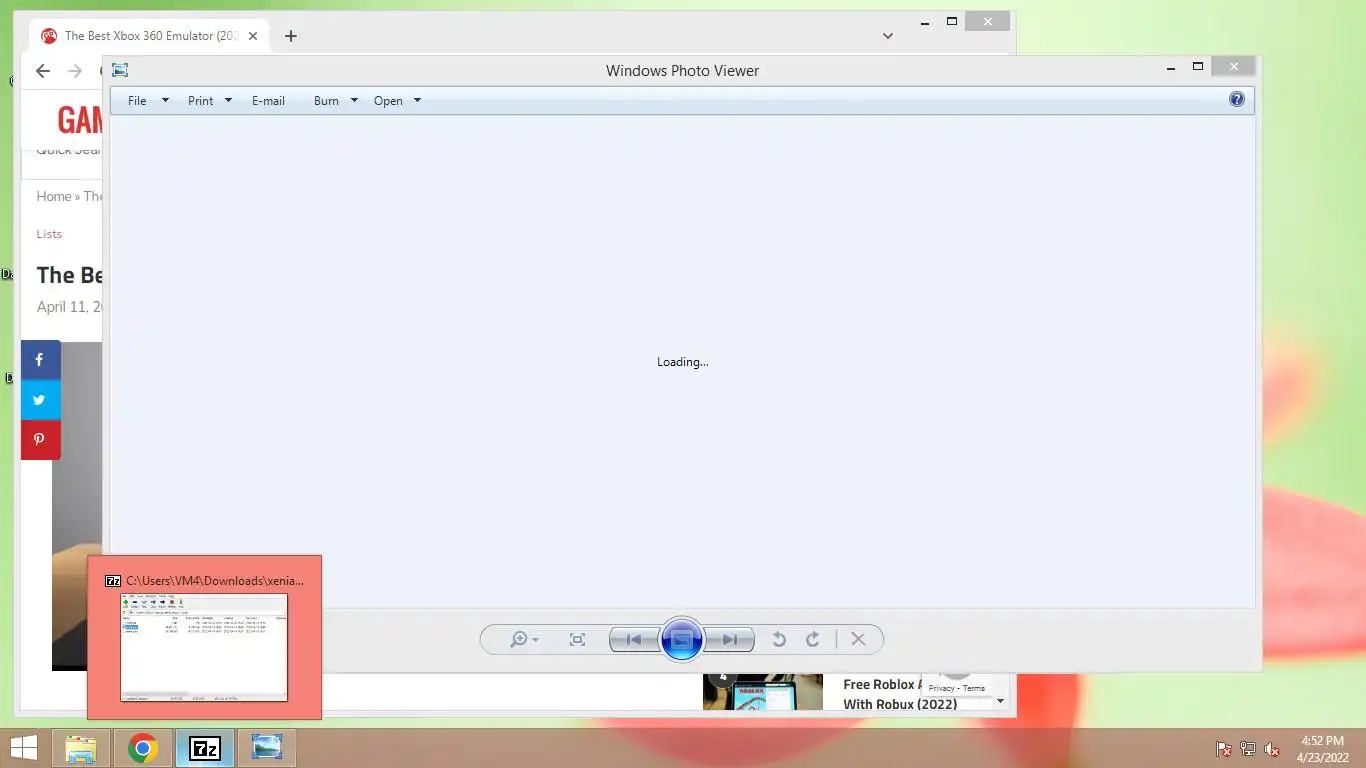Open File Explorer from the taskbar
Viewport: 1366px width, 768px height.
point(81,748)
